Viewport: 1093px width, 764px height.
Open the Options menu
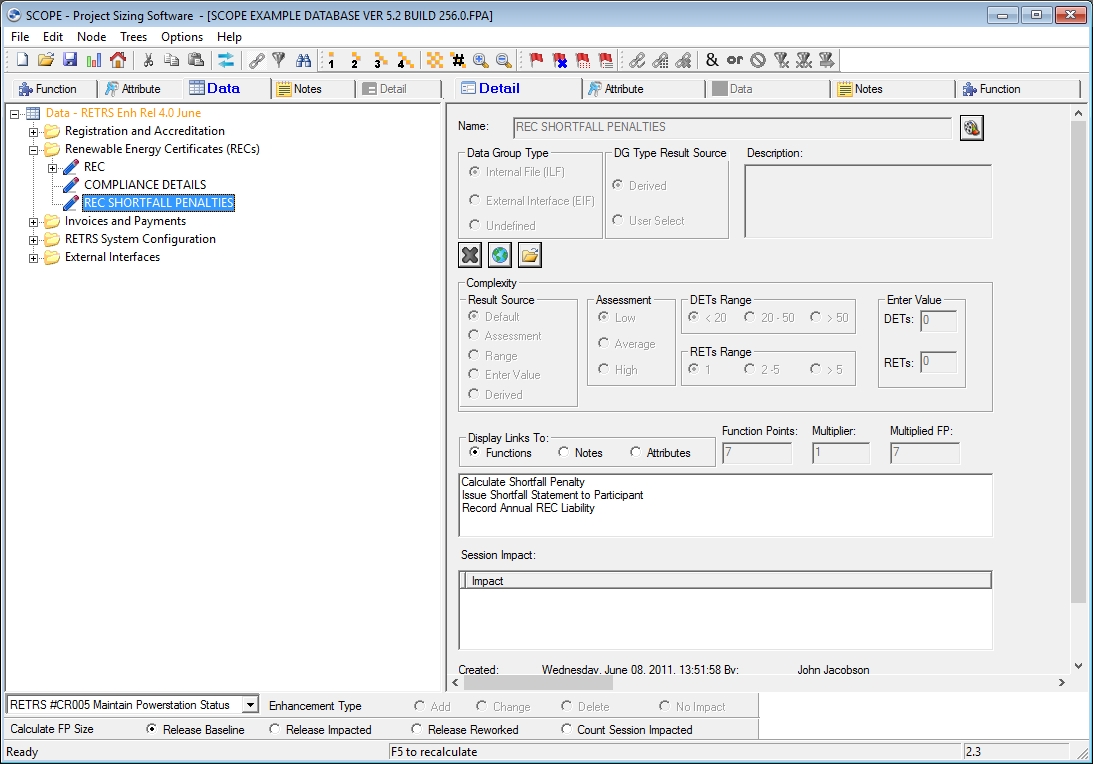coord(182,37)
